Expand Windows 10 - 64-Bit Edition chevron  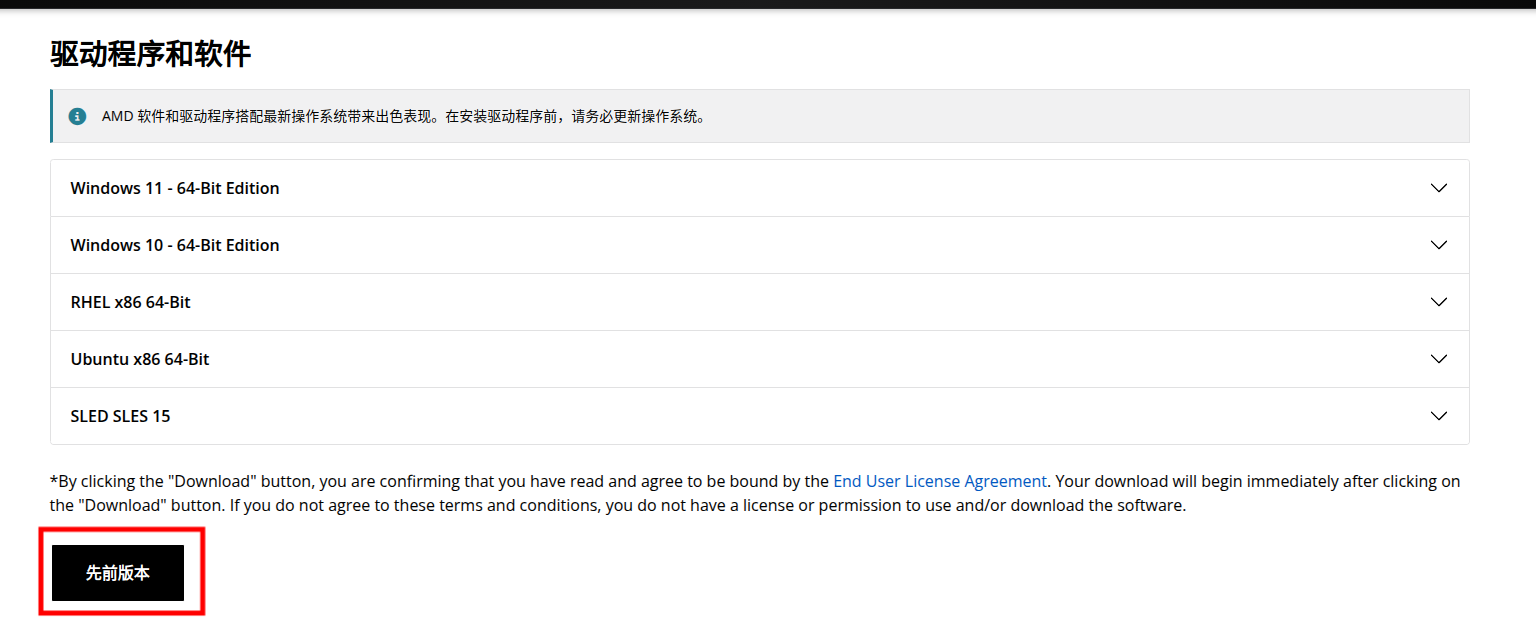1439,245
